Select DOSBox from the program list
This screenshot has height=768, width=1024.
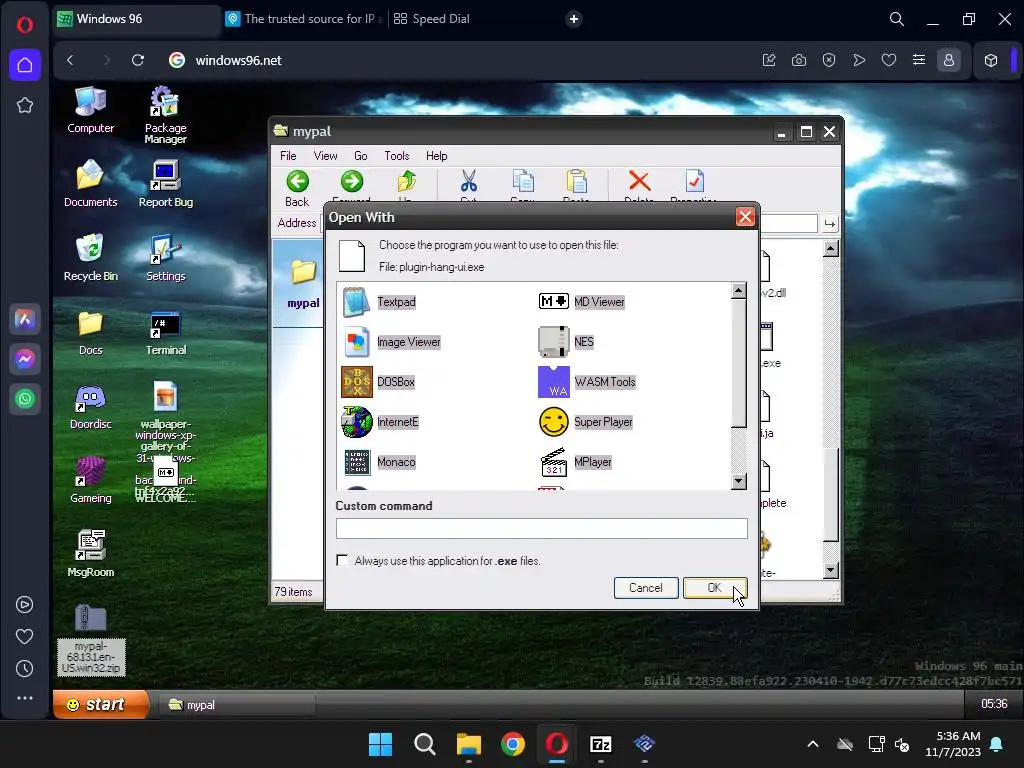[x=379, y=382]
